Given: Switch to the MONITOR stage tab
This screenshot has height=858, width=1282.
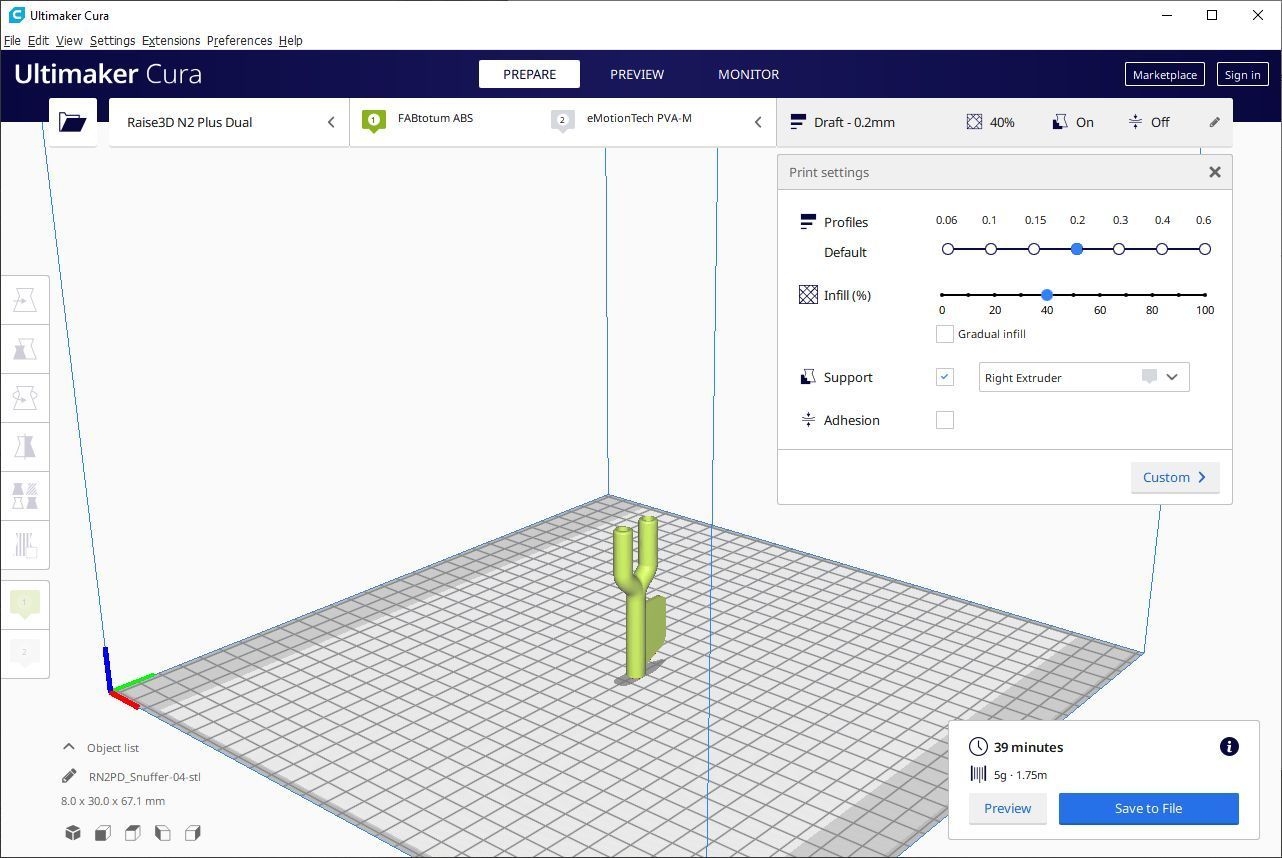Looking at the screenshot, I should [748, 74].
